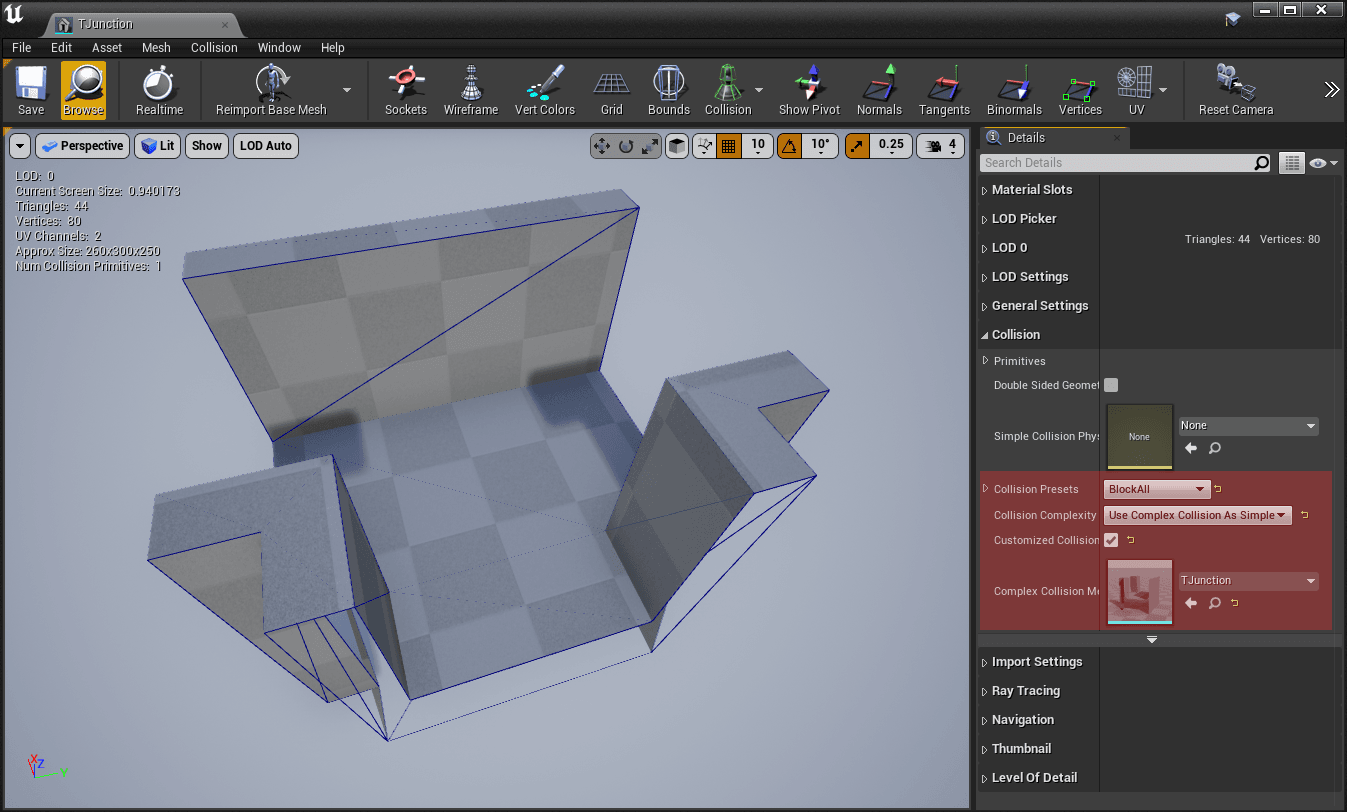The width and height of the screenshot is (1347, 812).
Task: Open the Mesh menu
Action: point(156,47)
